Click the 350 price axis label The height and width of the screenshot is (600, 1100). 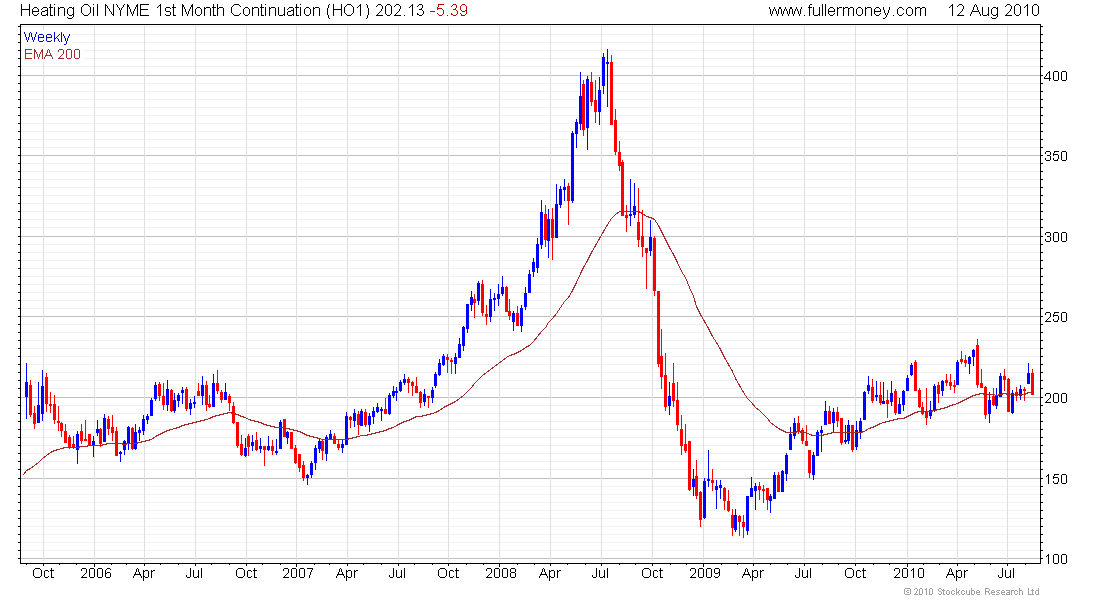[x=1055, y=156]
